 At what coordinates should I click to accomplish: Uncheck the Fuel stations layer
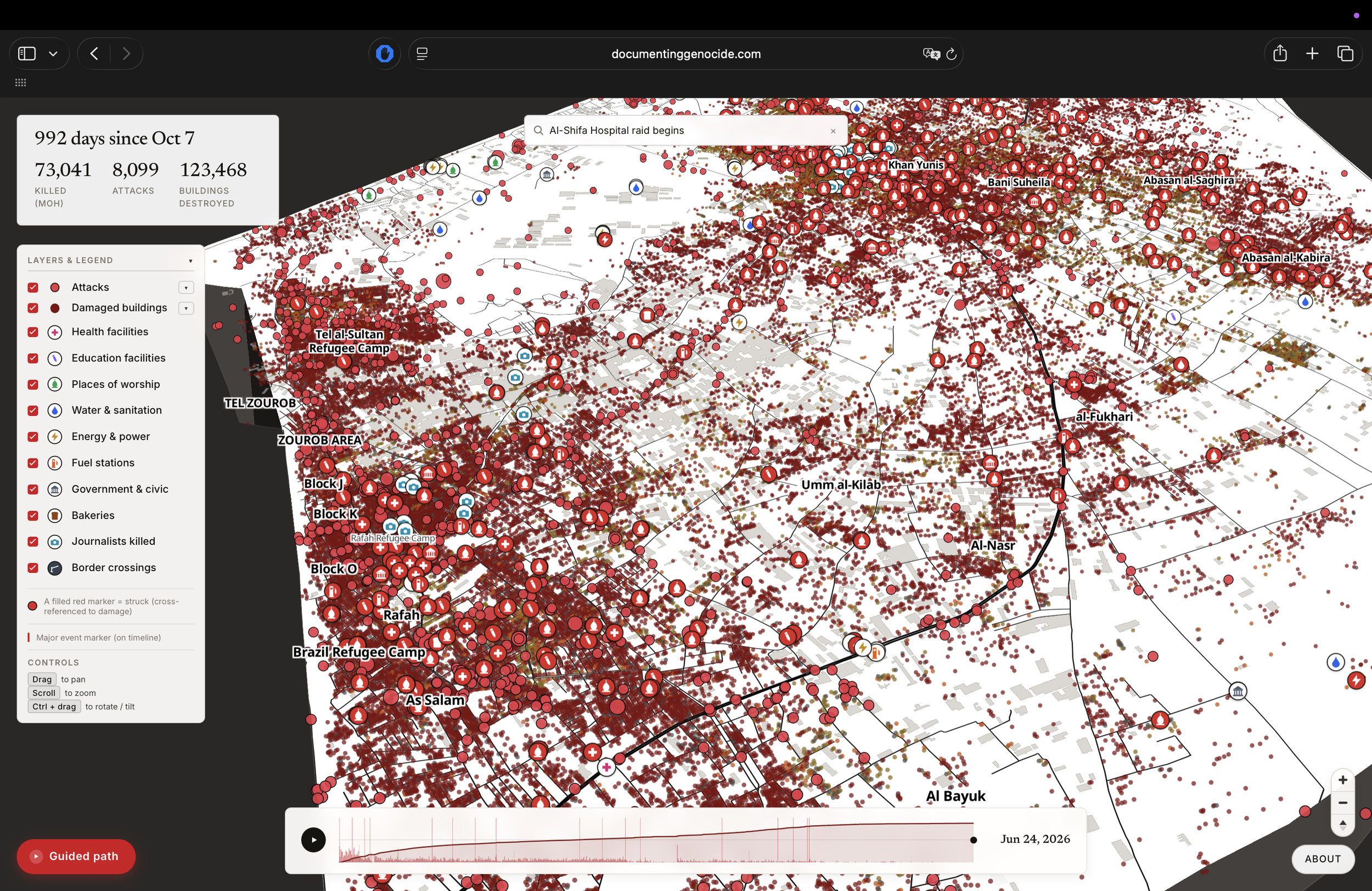(33, 463)
